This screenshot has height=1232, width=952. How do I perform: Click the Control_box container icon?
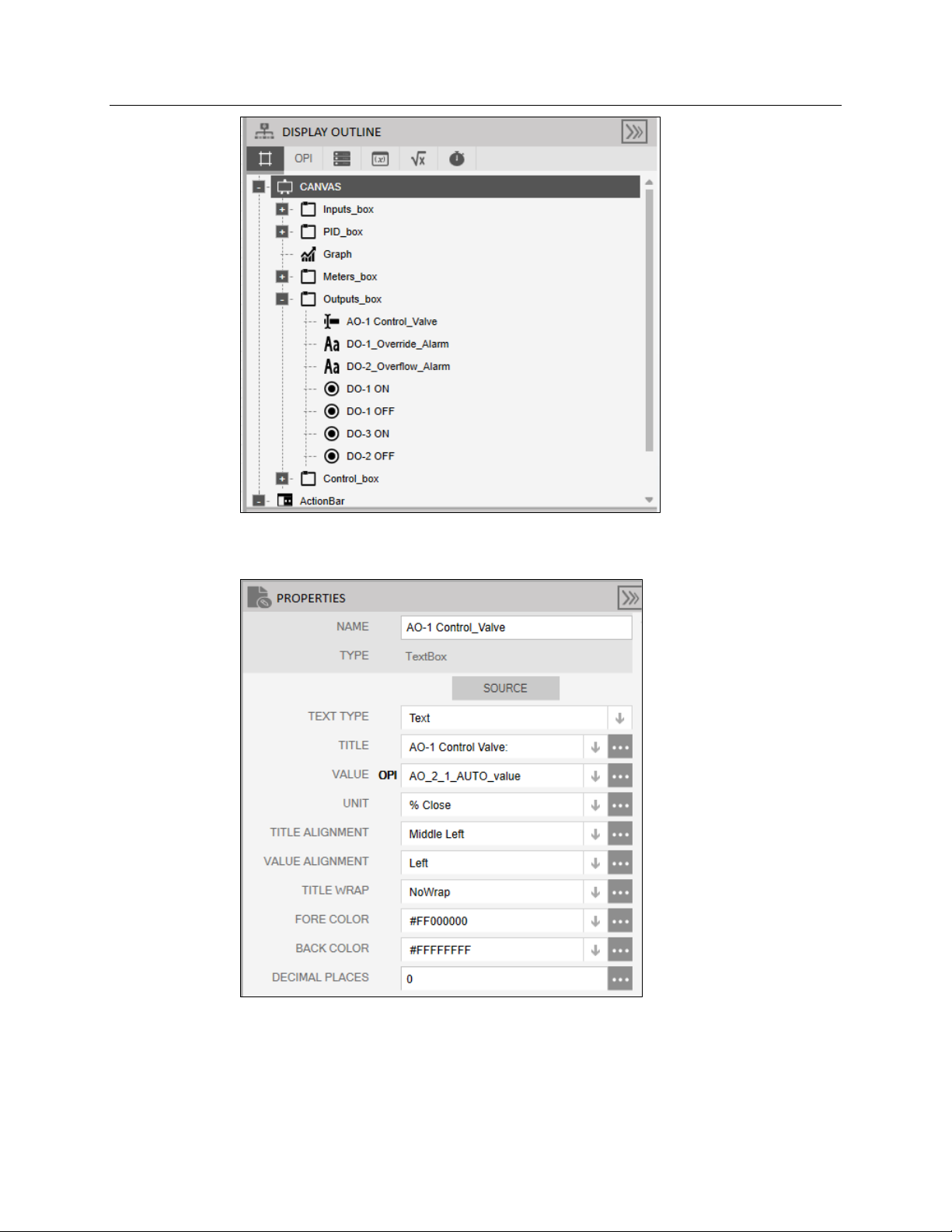click(x=309, y=479)
